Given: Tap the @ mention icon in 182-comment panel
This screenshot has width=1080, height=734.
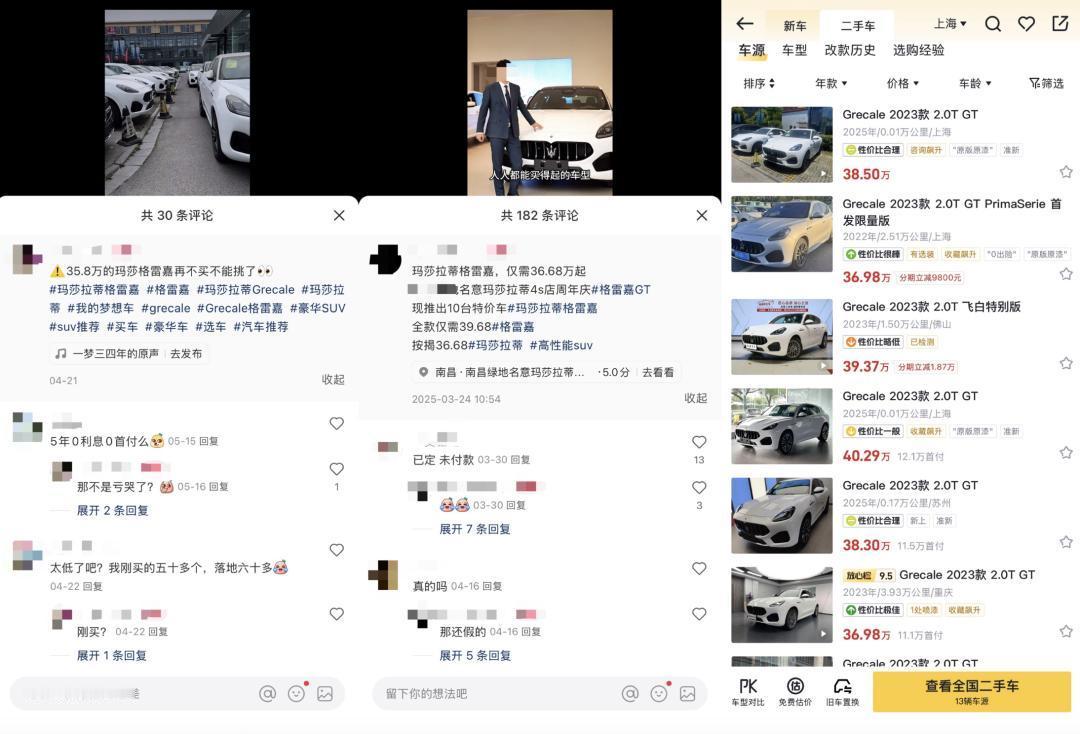Looking at the screenshot, I should point(630,693).
